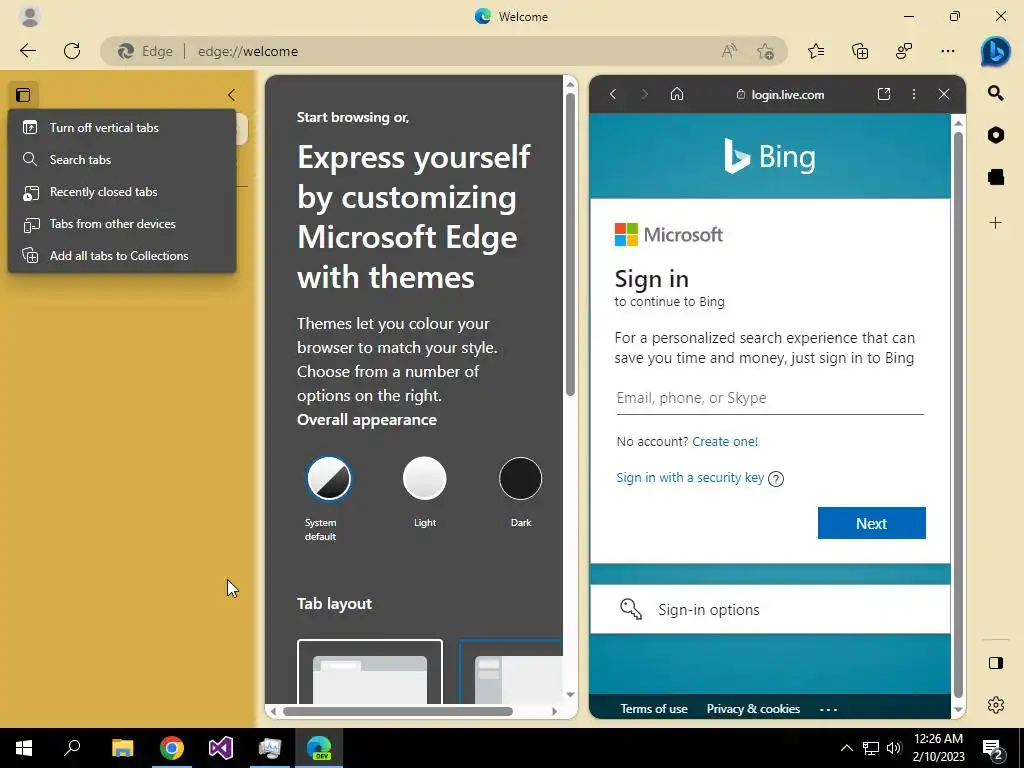Go back with the browser back arrow
Screen dimensions: 1024x768
pos(27,51)
